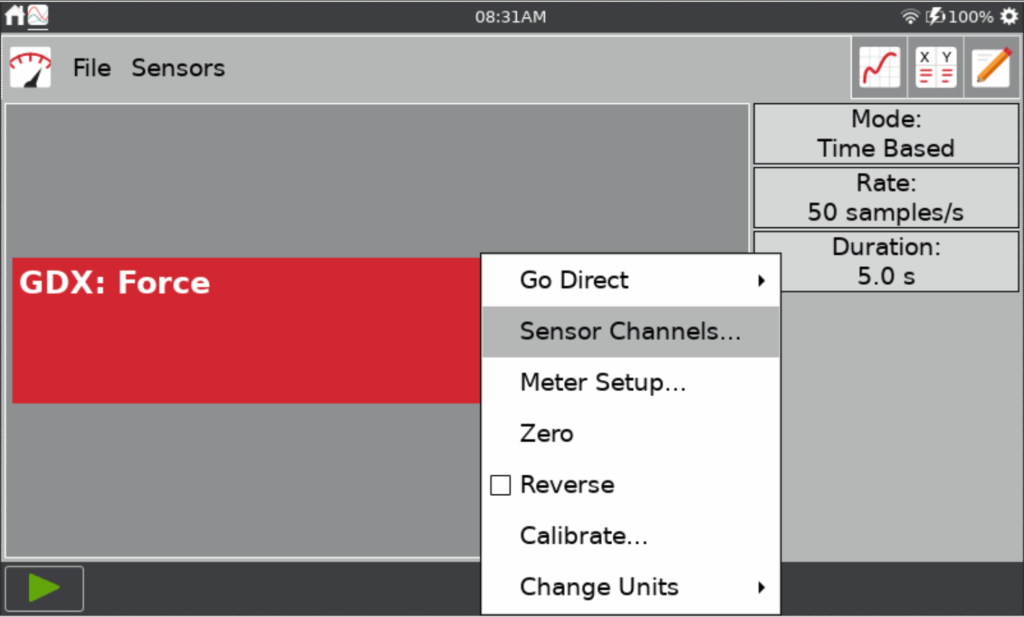
Task: Tap the 100% battery percentage
Action: click(x=971, y=16)
